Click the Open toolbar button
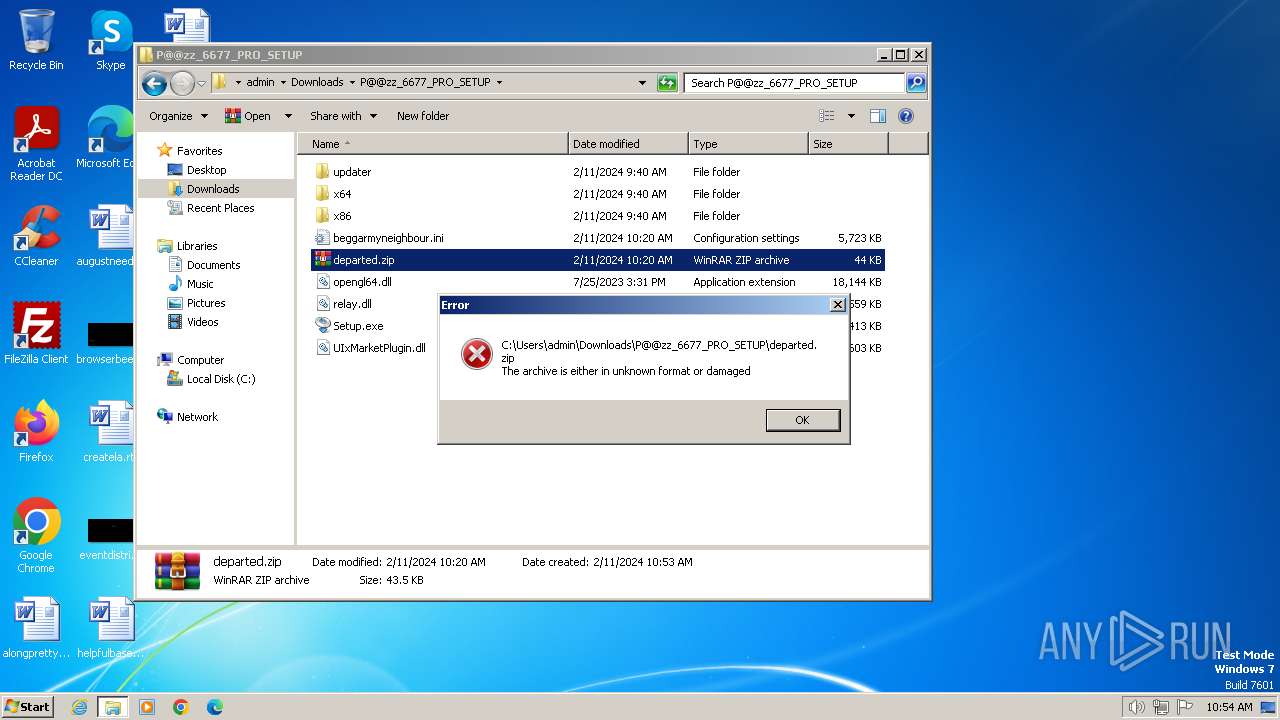Viewport: 1280px width, 720px height. pos(248,116)
